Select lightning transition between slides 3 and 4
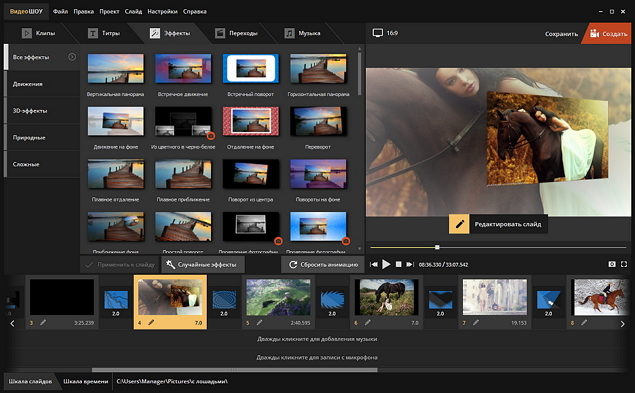The width and height of the screenshot is (635, 393). tap(116, 301)
